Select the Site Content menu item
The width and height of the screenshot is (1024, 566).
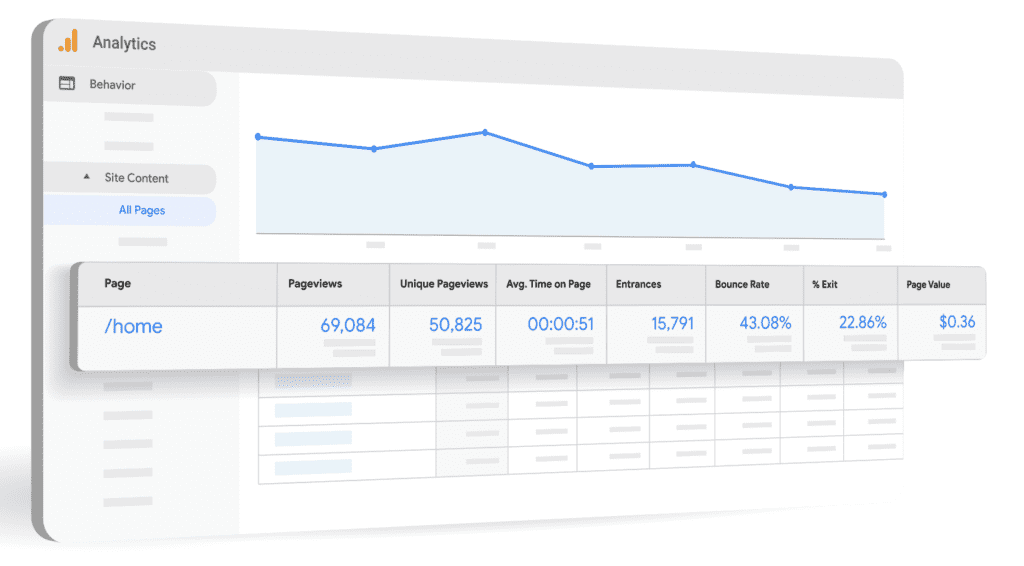pos(137,178)
